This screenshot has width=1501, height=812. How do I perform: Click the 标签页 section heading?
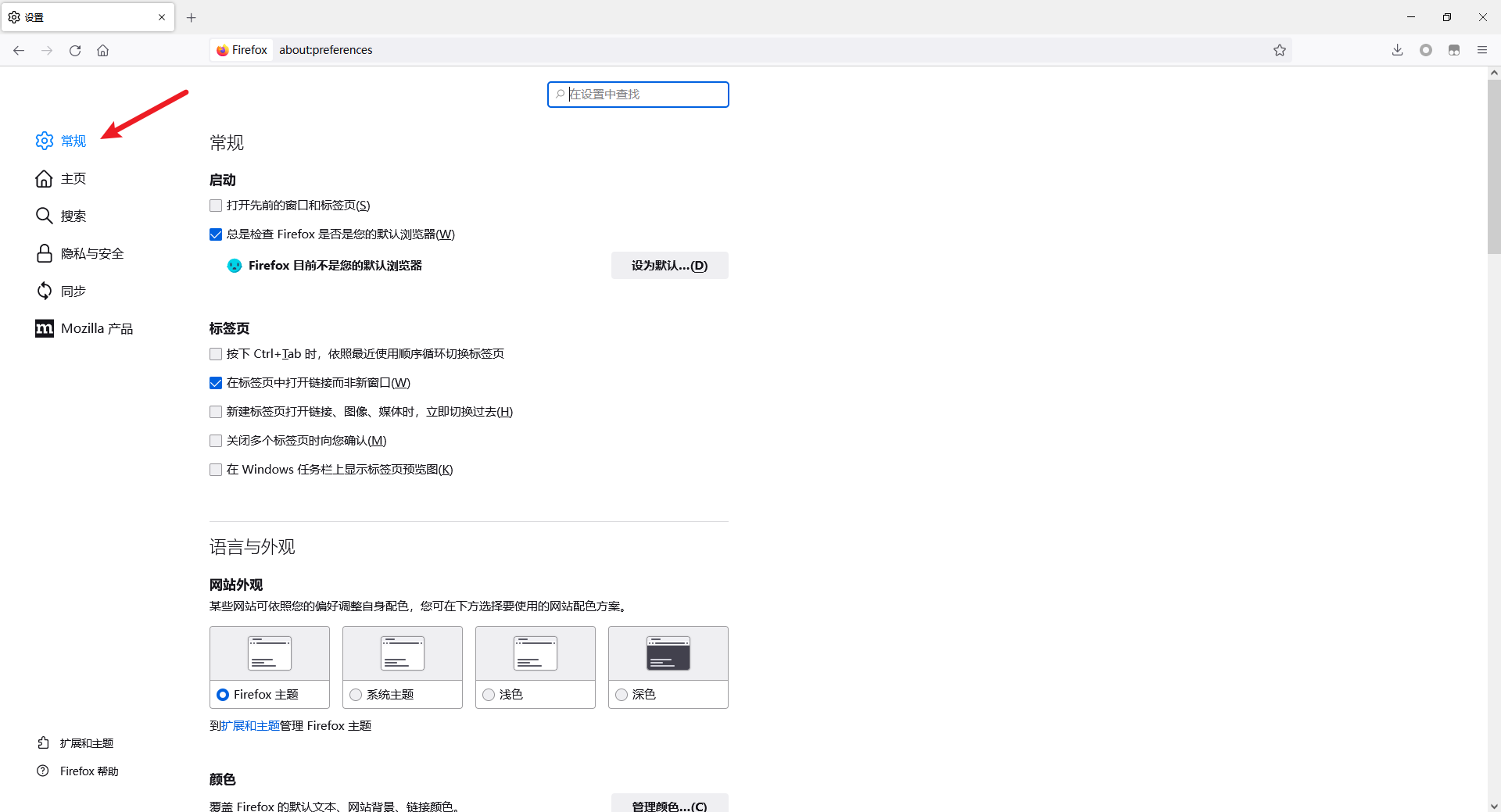point(229,329)
